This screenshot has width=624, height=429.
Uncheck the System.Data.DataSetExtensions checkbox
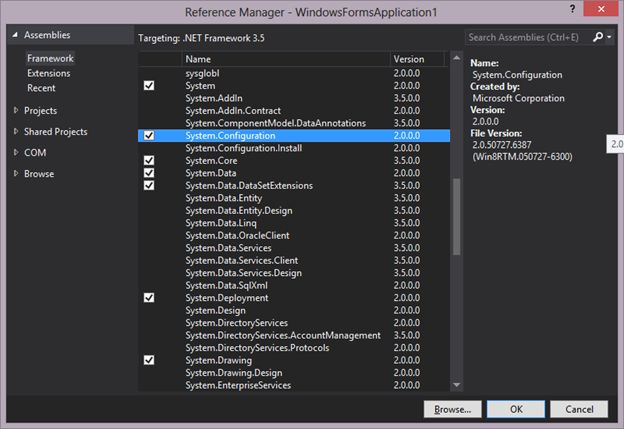(x=149, y=185)
